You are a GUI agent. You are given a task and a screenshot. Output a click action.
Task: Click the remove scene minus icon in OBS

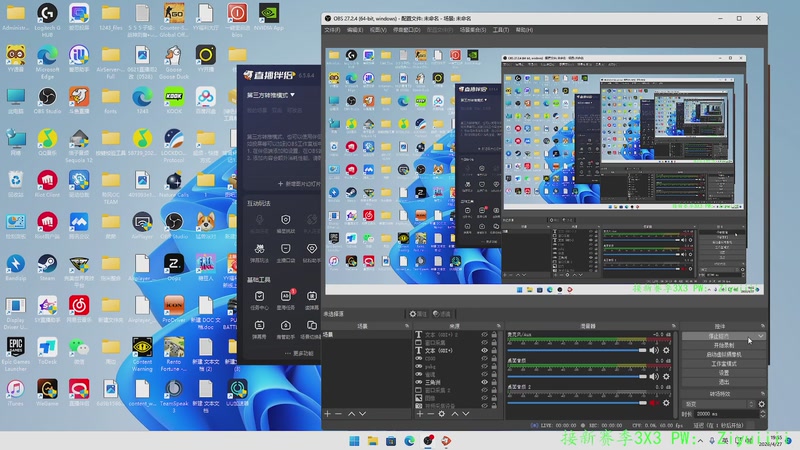click(338, 414)
